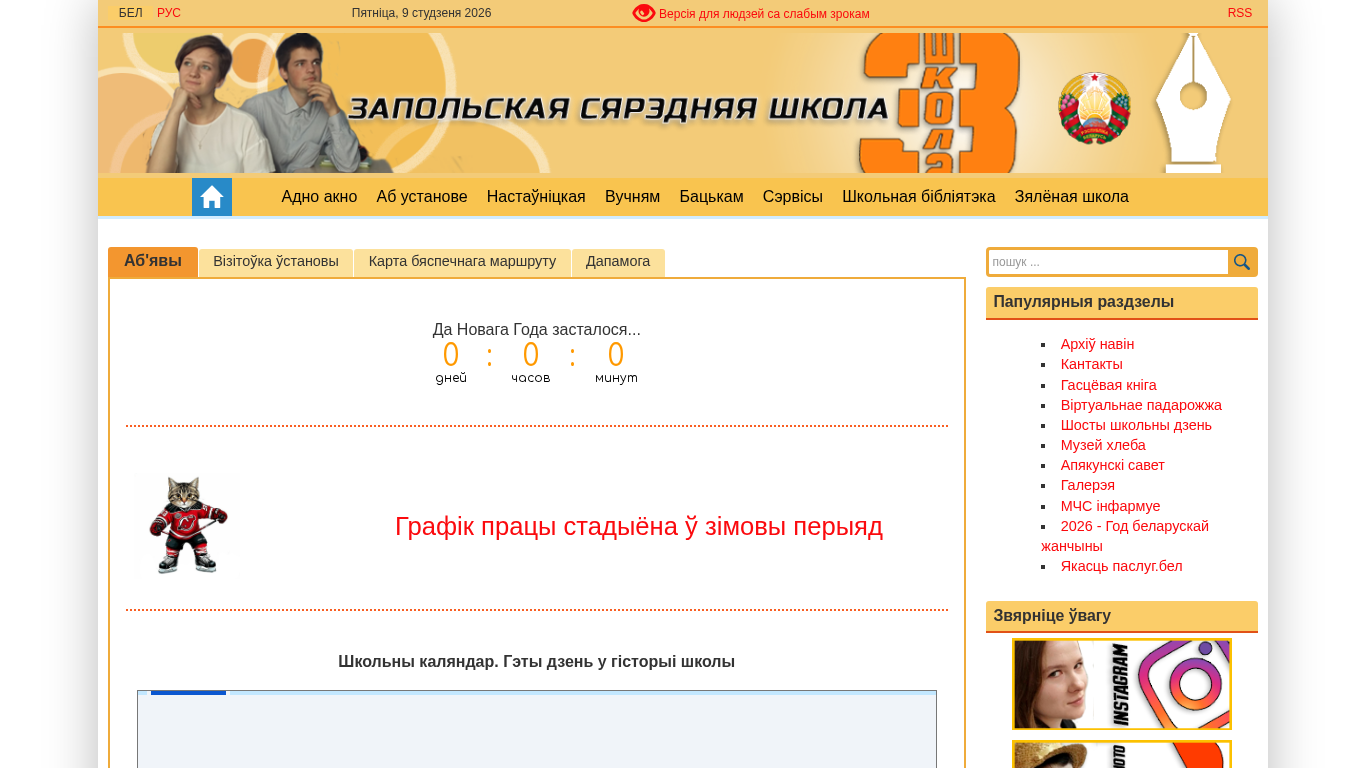Switch to Карта бяспечнага маршруту tab
The image size is (1366, 768).
pyautogui.click(x=462, y=262)
